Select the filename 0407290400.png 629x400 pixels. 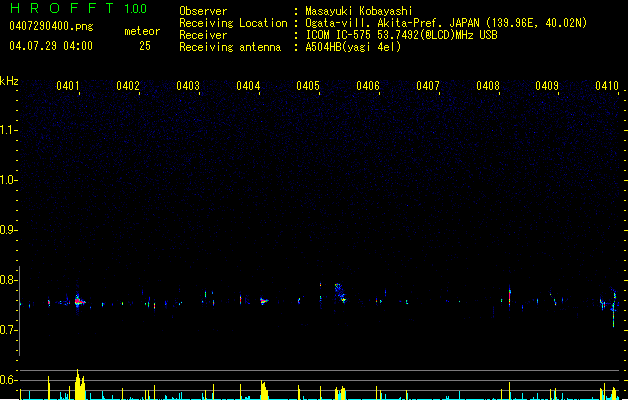pos(51,26)
